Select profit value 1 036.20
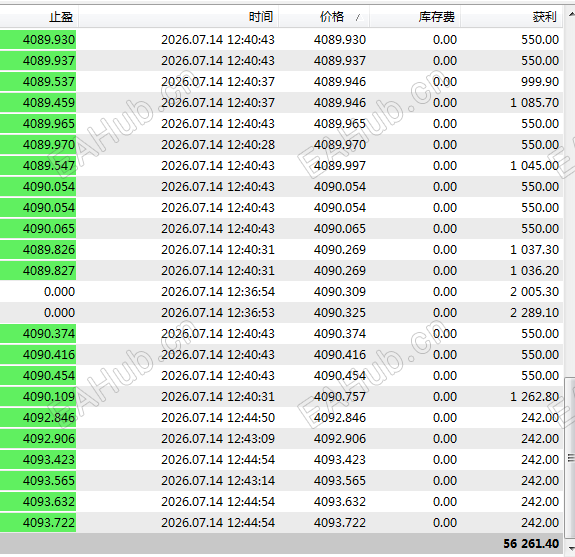The image size is (575, 557). point(535,271)
